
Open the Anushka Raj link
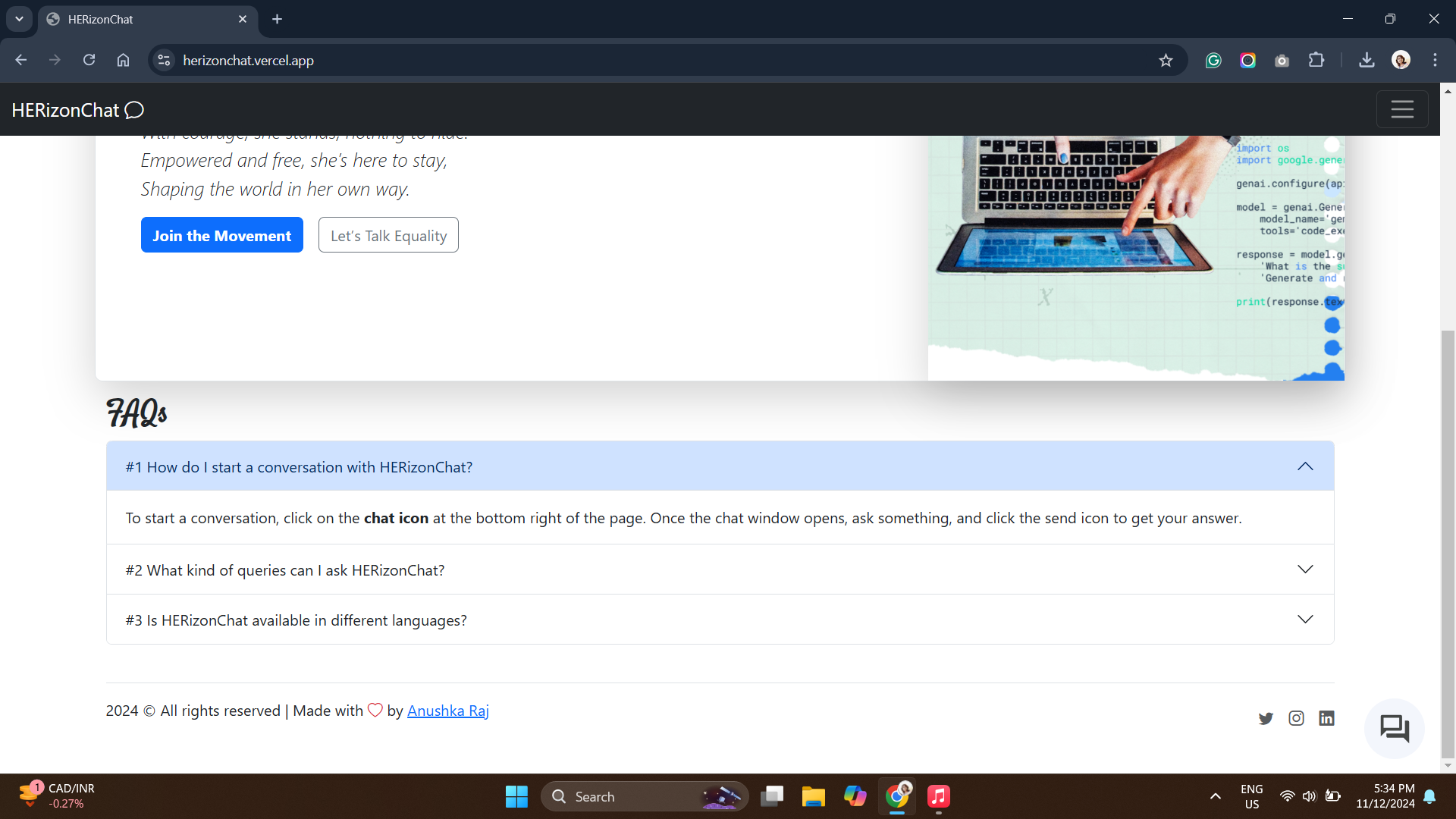tap(447, 711)
